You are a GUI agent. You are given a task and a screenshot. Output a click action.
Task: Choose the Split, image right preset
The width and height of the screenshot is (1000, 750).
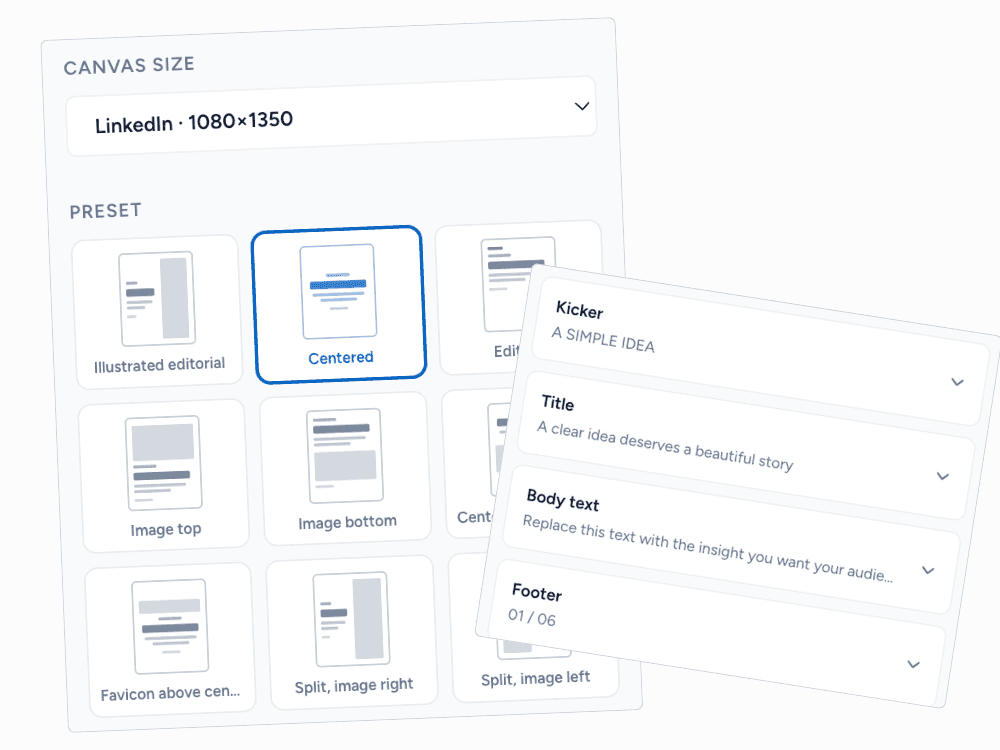[353, 633]
